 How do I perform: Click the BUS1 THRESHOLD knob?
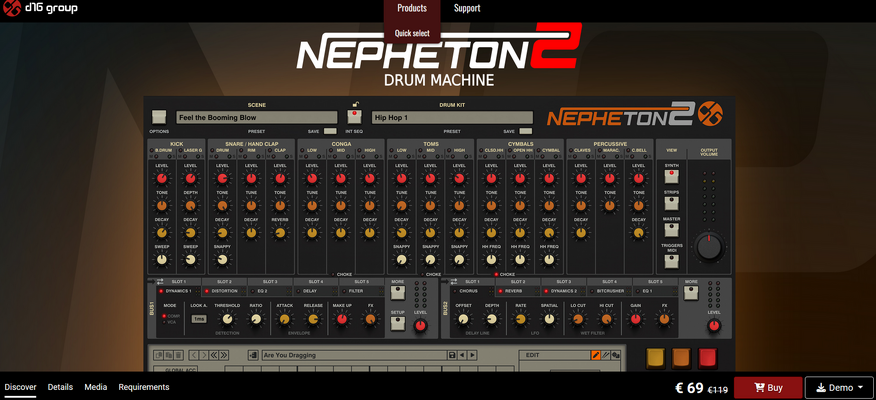227,319
